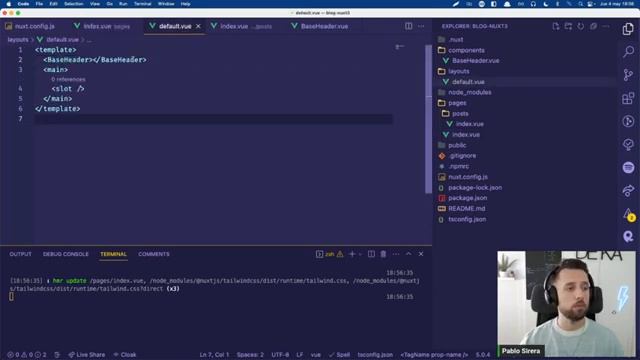Open editor more actions ellipsis
640x360 pixels.
pyautogui.click(x=421, y=26)
